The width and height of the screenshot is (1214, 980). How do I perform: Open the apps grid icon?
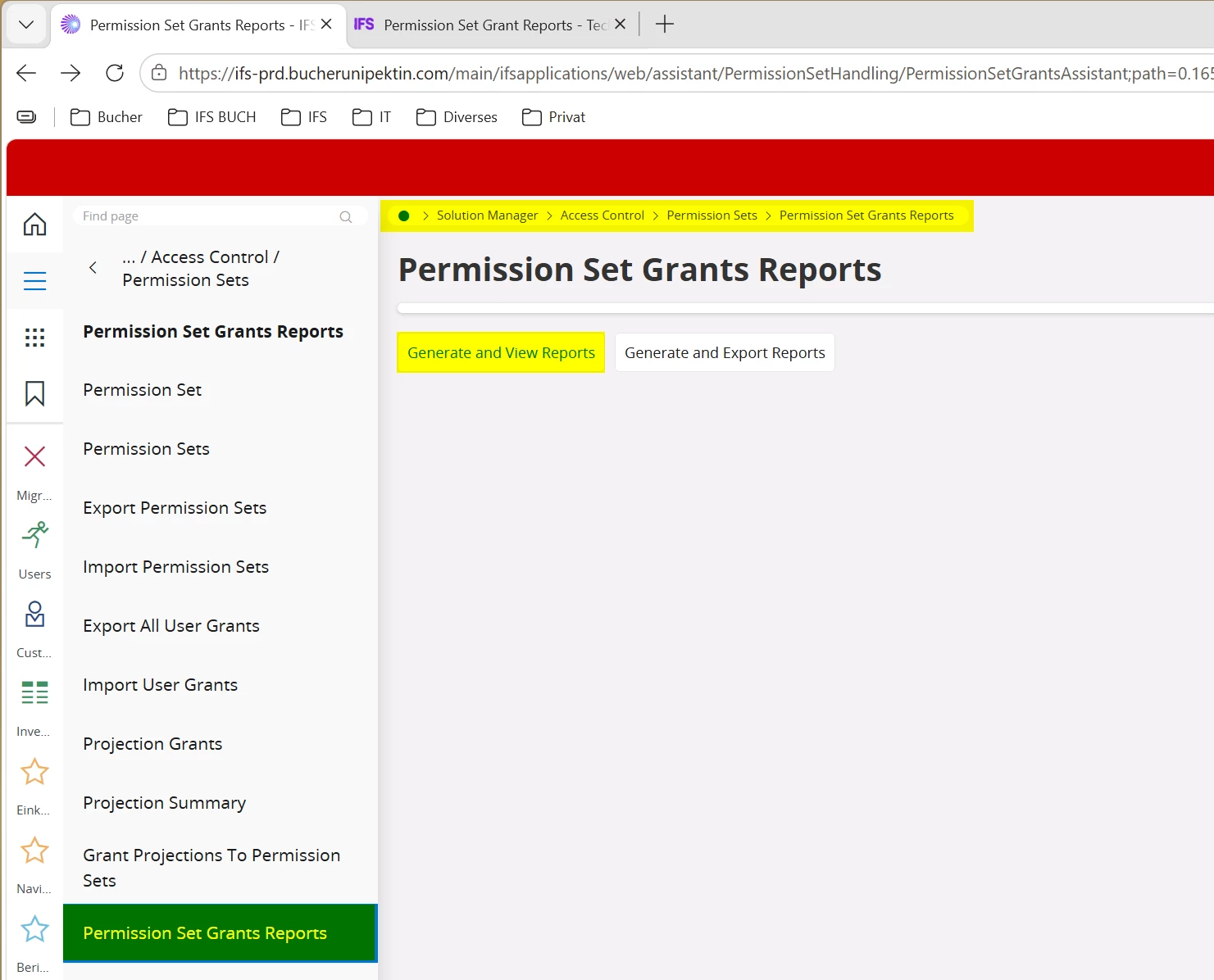[x=34, y=338]
